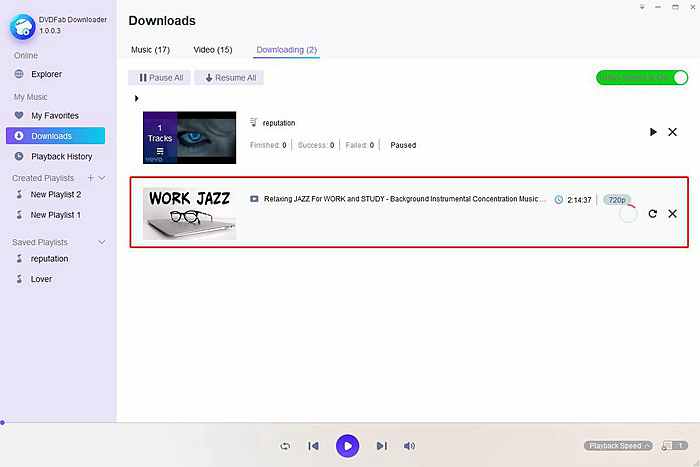This screenshot has width=700, height=467.
Task: Click the Relaxing JAZZ For WORK title
Action: coord(404,199)
